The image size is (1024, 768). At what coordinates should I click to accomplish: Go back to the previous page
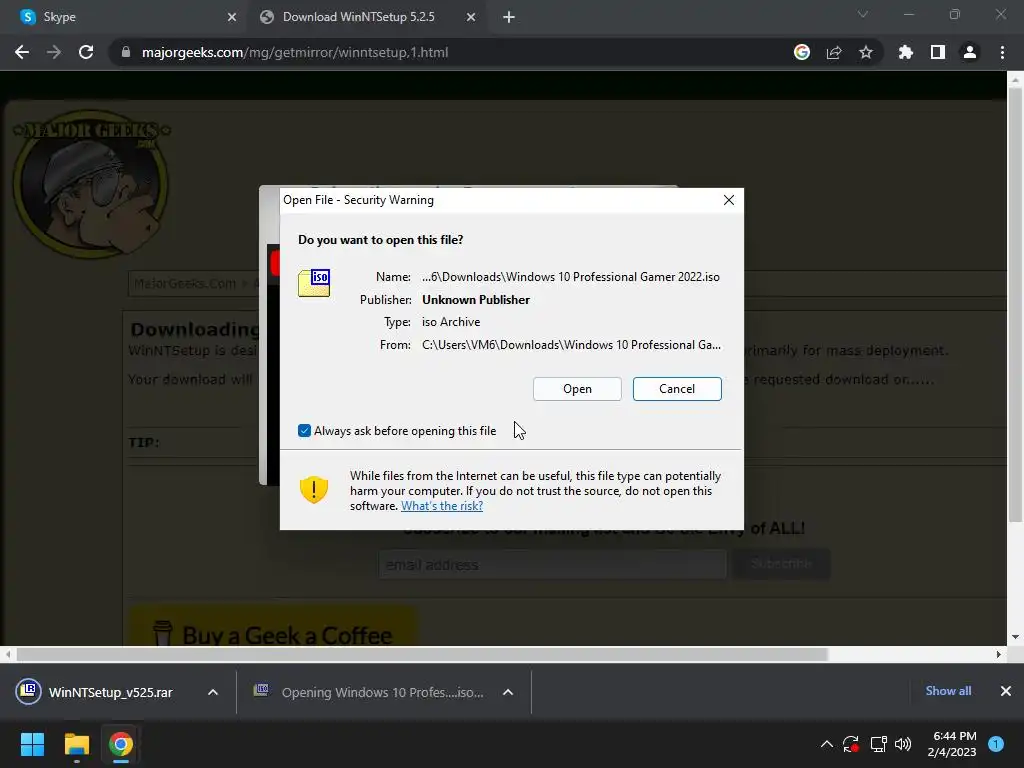pos(22,52)
